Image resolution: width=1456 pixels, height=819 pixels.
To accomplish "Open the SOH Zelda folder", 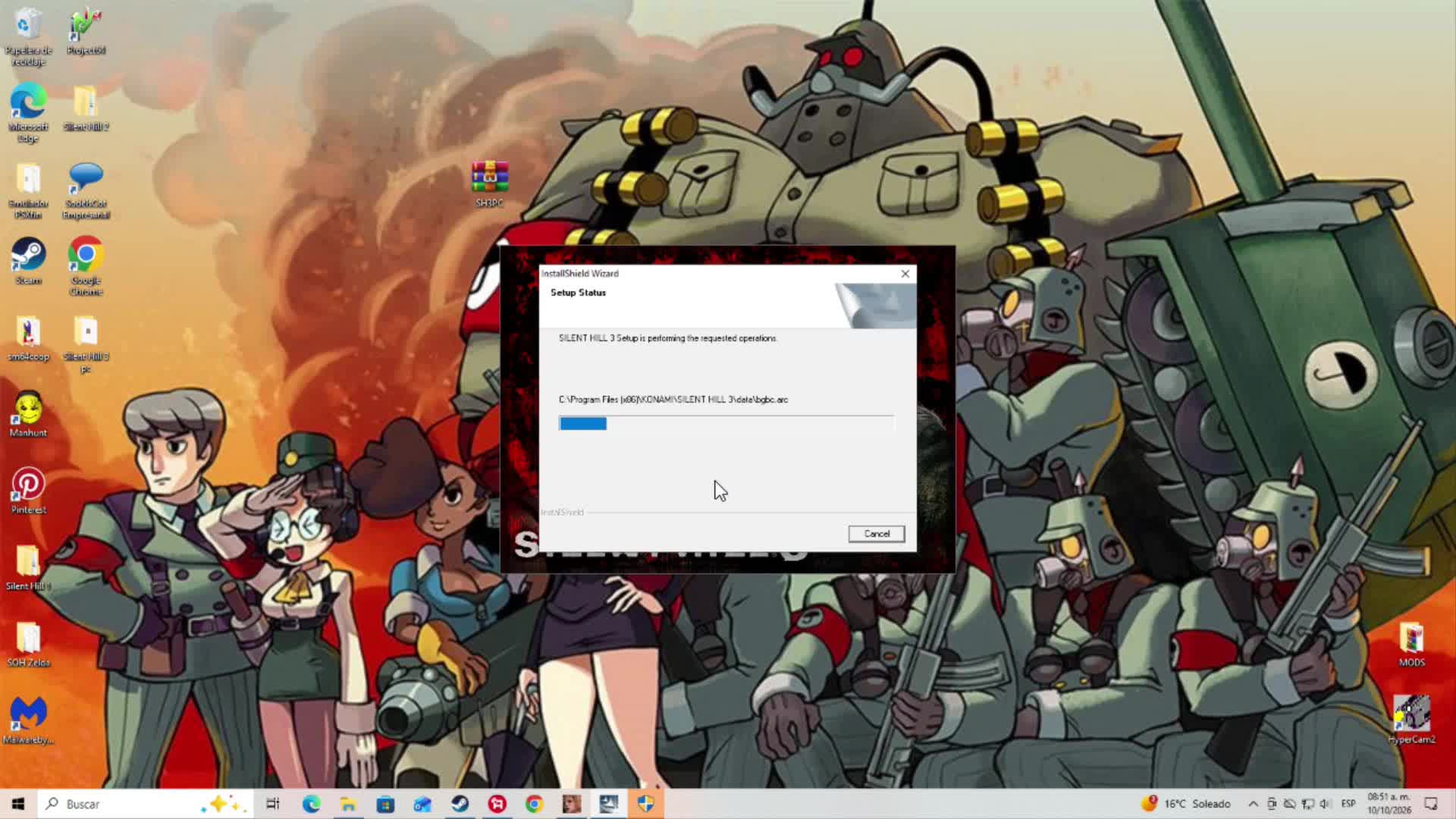I will point(28,645).
